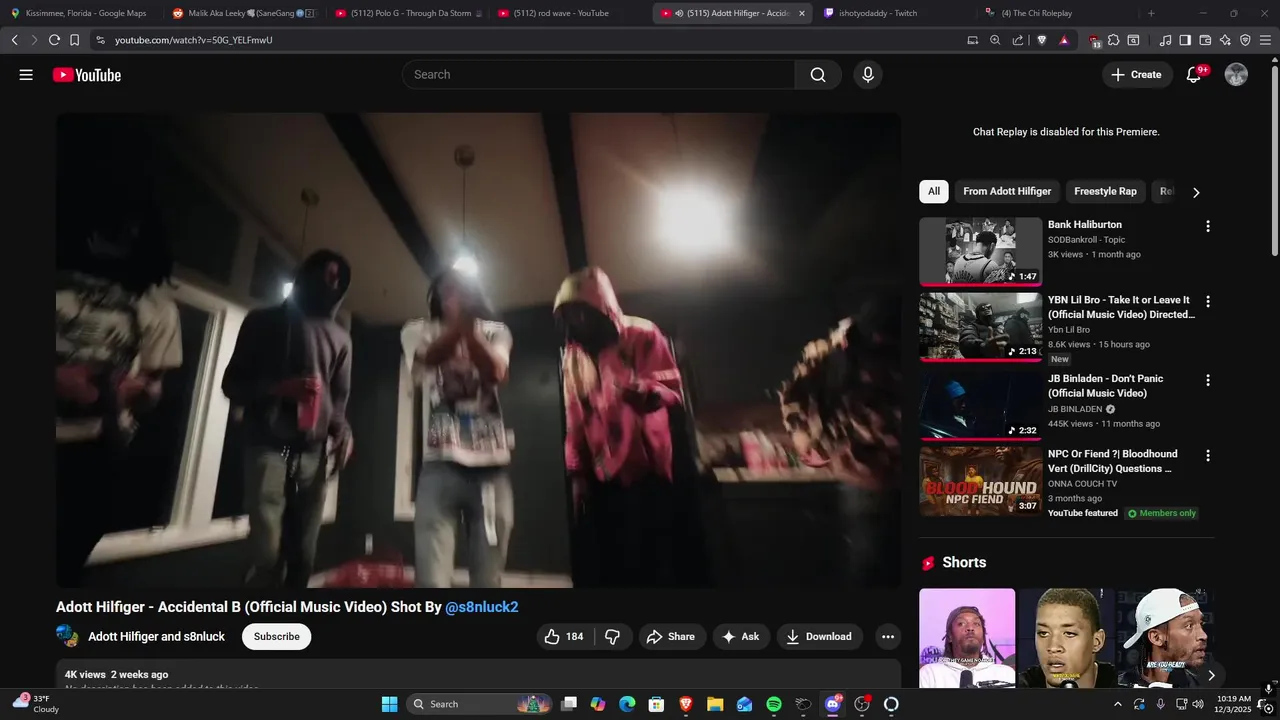1280x720 pixels.
Task: Open options for YBN Lil Bro video
Action: [x=1207, y=301]
